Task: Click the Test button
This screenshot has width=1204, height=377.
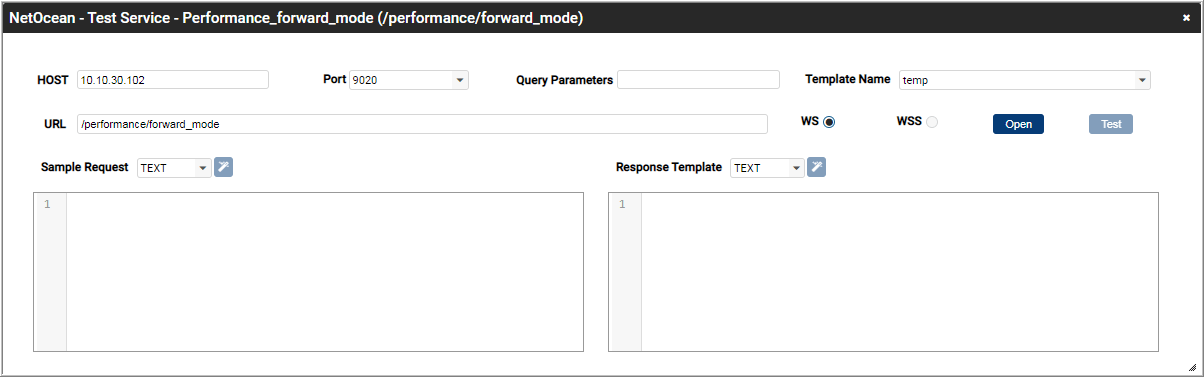Action: point(1111,124)
